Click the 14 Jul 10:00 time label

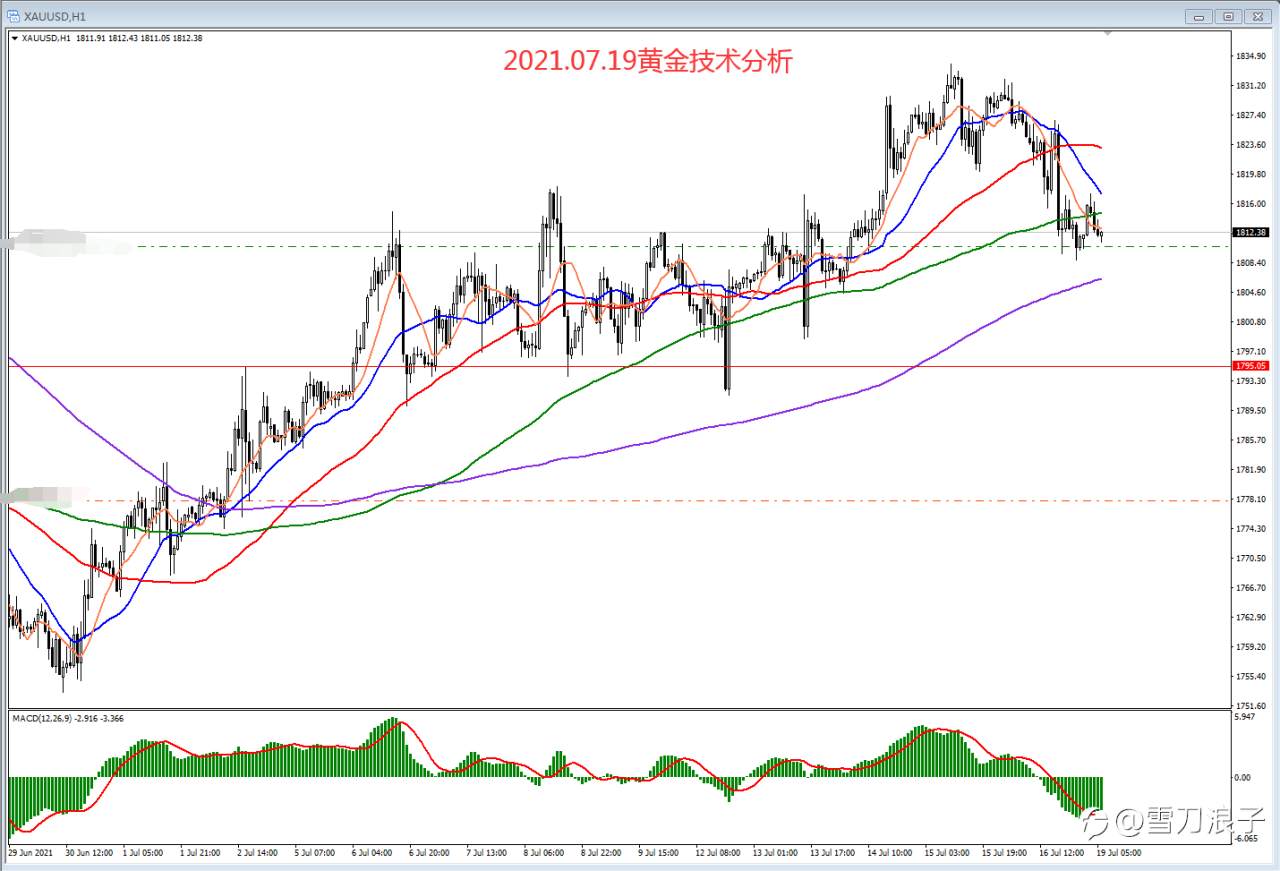[x=889, y=853]
